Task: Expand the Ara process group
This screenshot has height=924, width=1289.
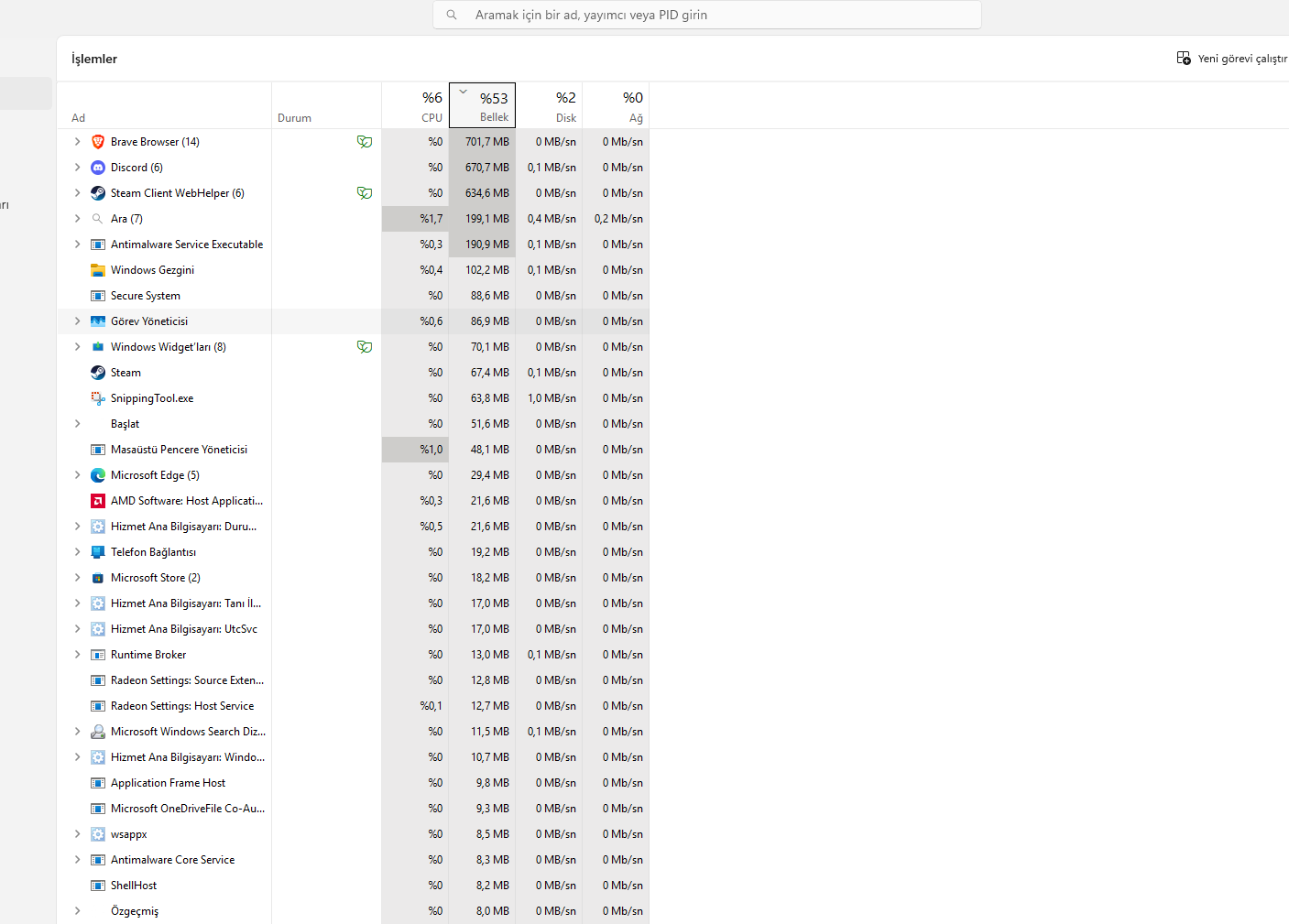Action: pyautogui.click(x=77, y=219)
